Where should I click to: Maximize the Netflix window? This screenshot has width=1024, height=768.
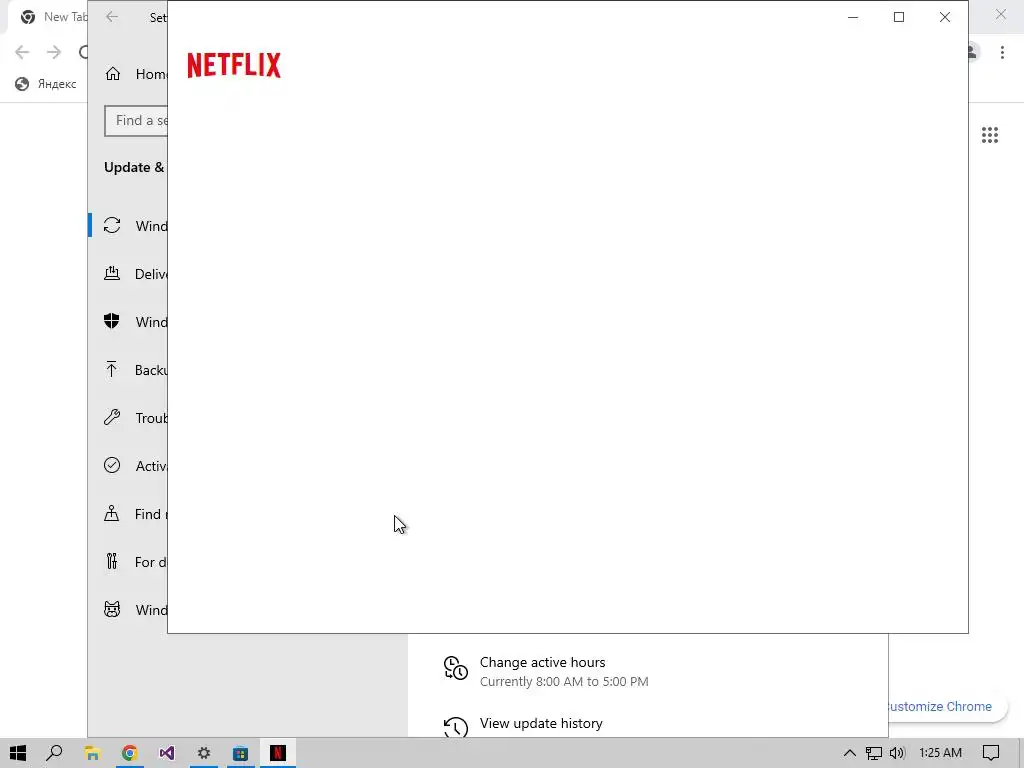pos(899,18)
